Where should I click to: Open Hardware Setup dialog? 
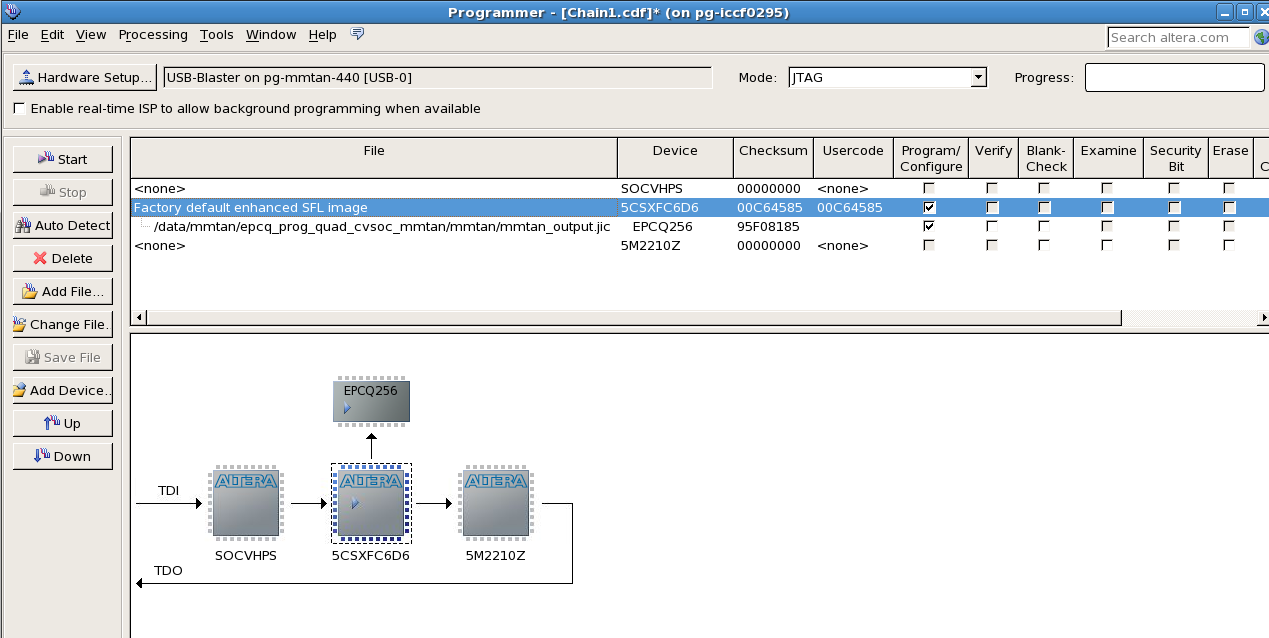pyautogui.click(x=85, y=77)
